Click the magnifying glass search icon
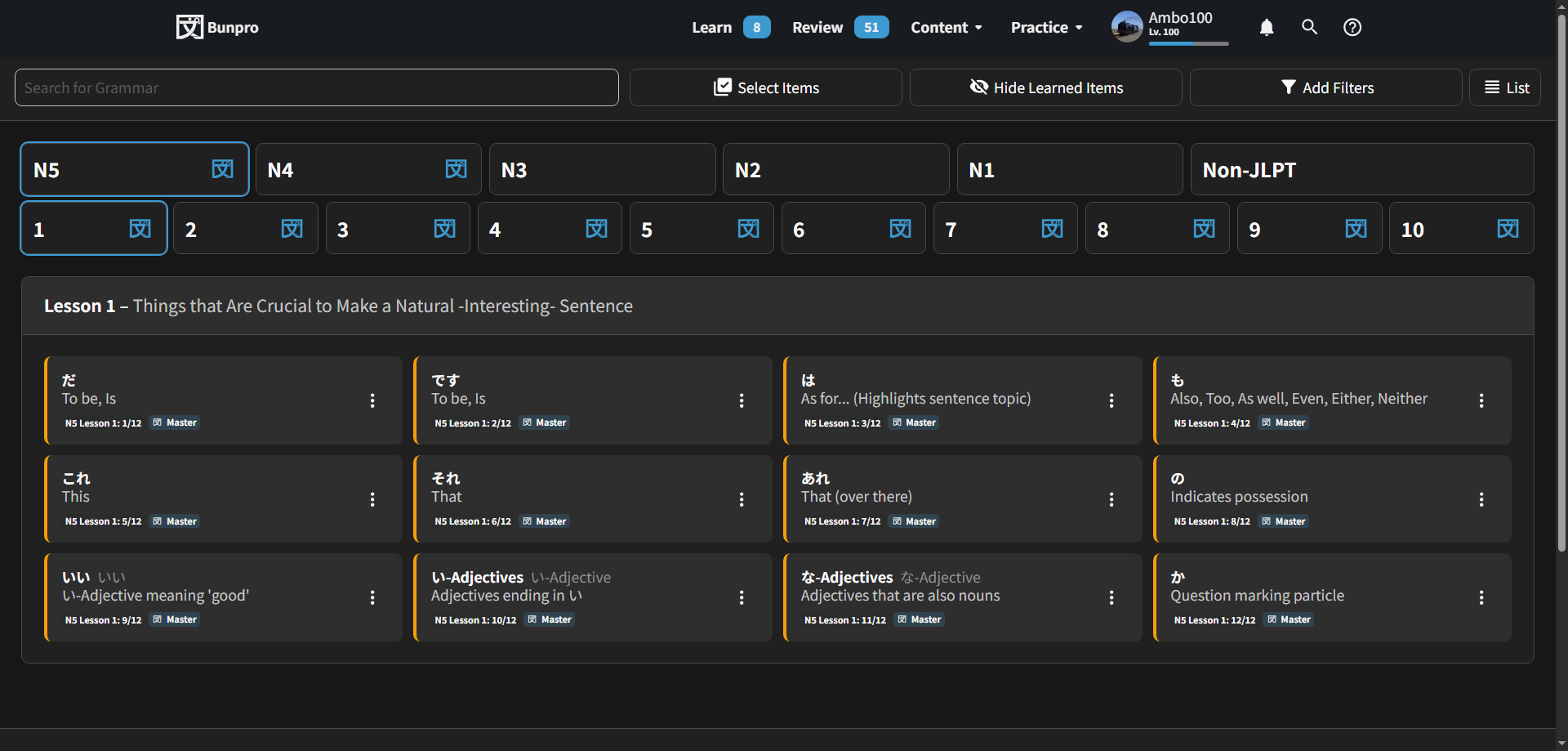The height and width of the screenshot is (751, 1568). tap(1309, 27)
